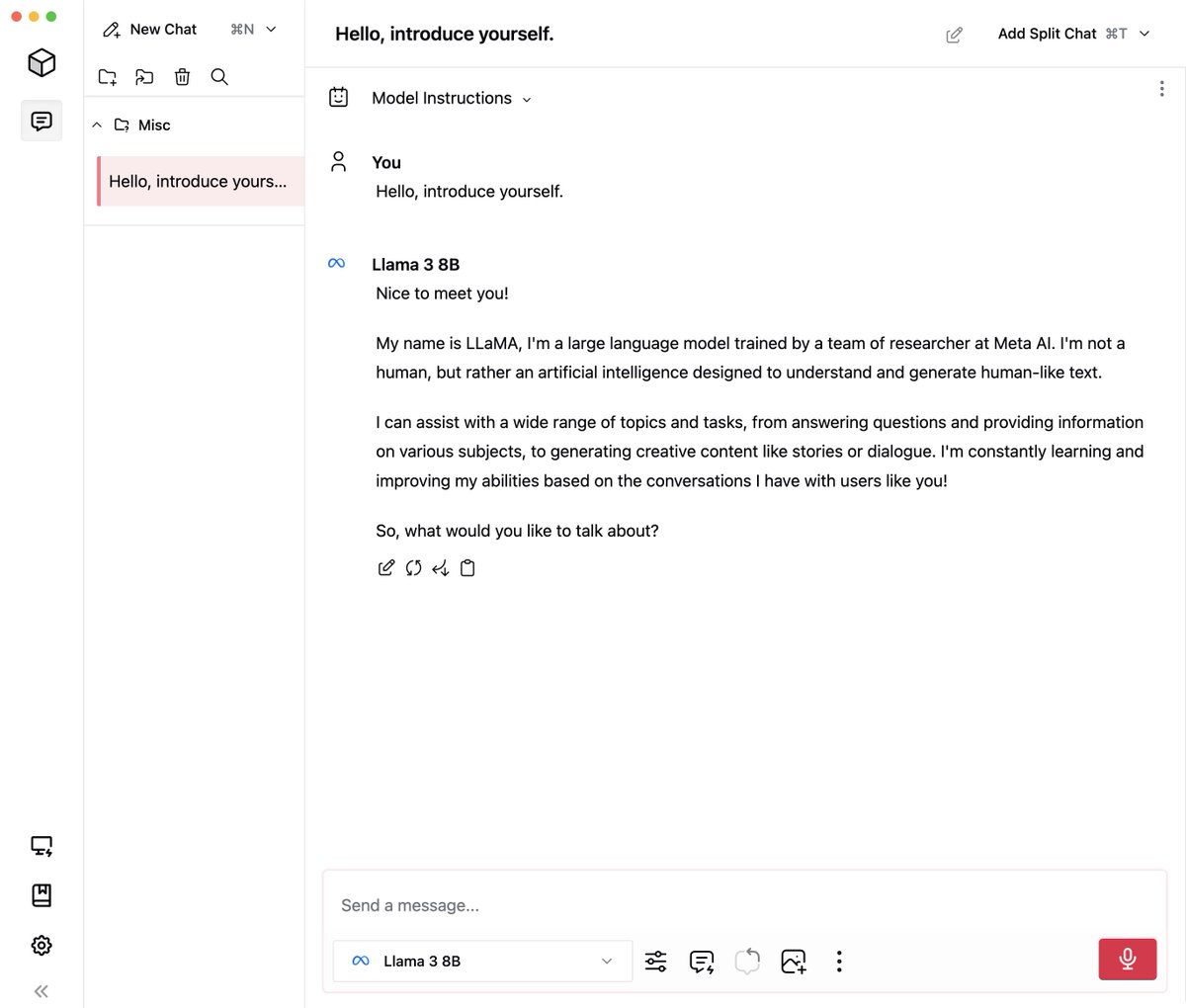Click the paragraph starting 'I can assist with'
The image size is (1186, 1008).
pos(760,452)
